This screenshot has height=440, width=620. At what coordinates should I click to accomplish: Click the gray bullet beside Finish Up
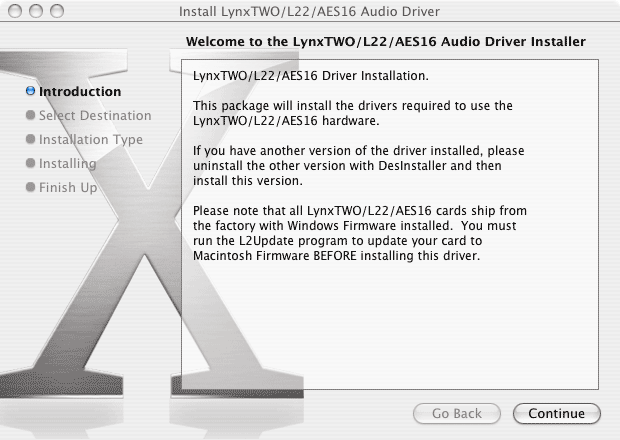click(x=31, y=188)
